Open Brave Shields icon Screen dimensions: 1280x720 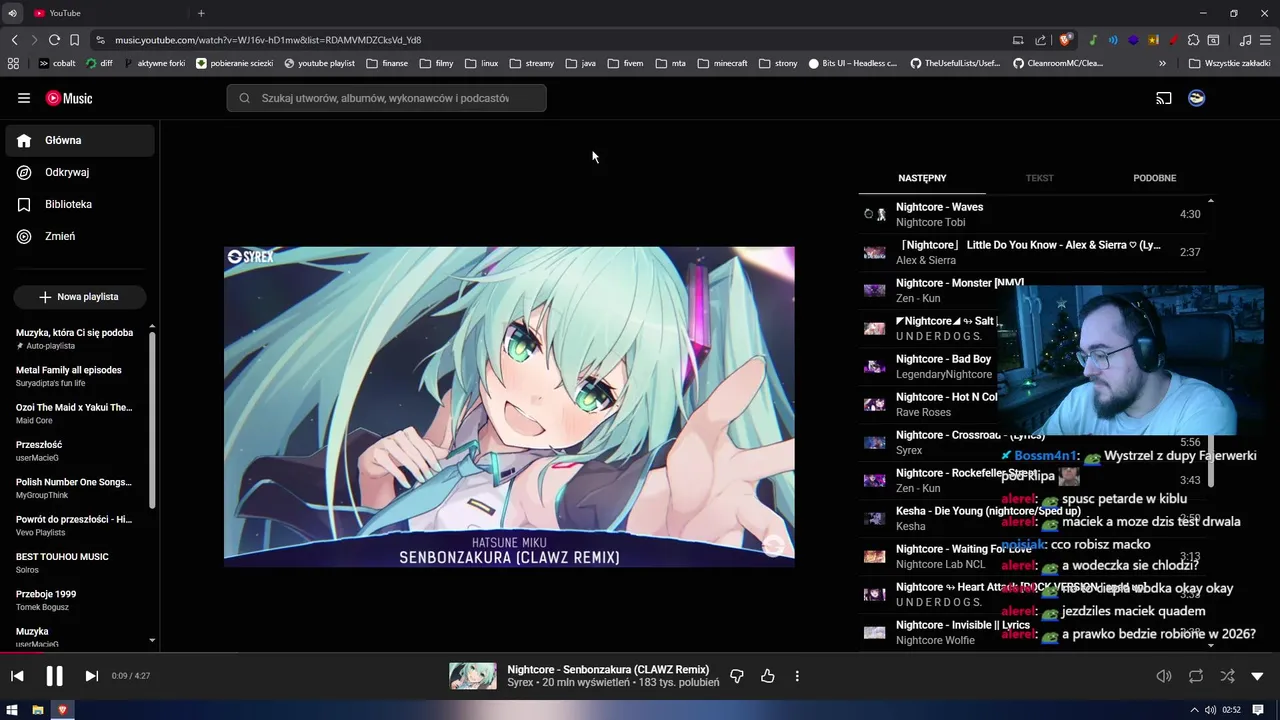(1066, 40)
